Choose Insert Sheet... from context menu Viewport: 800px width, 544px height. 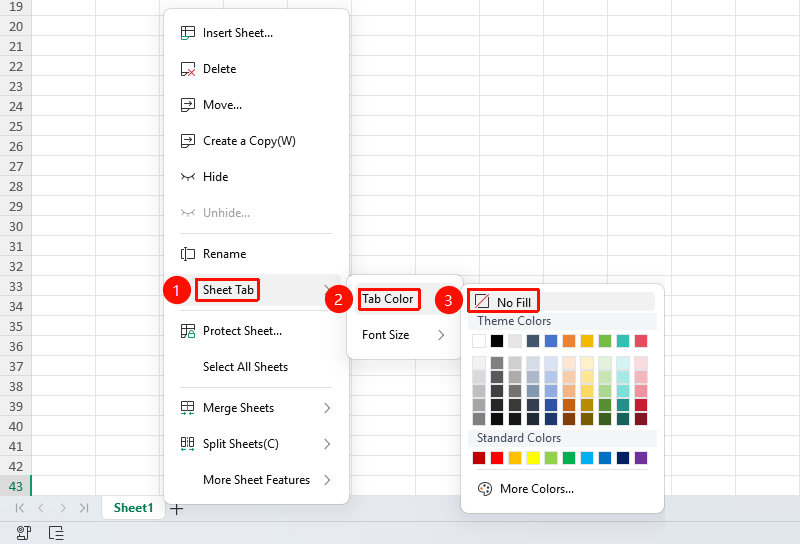tap(256, 33)
